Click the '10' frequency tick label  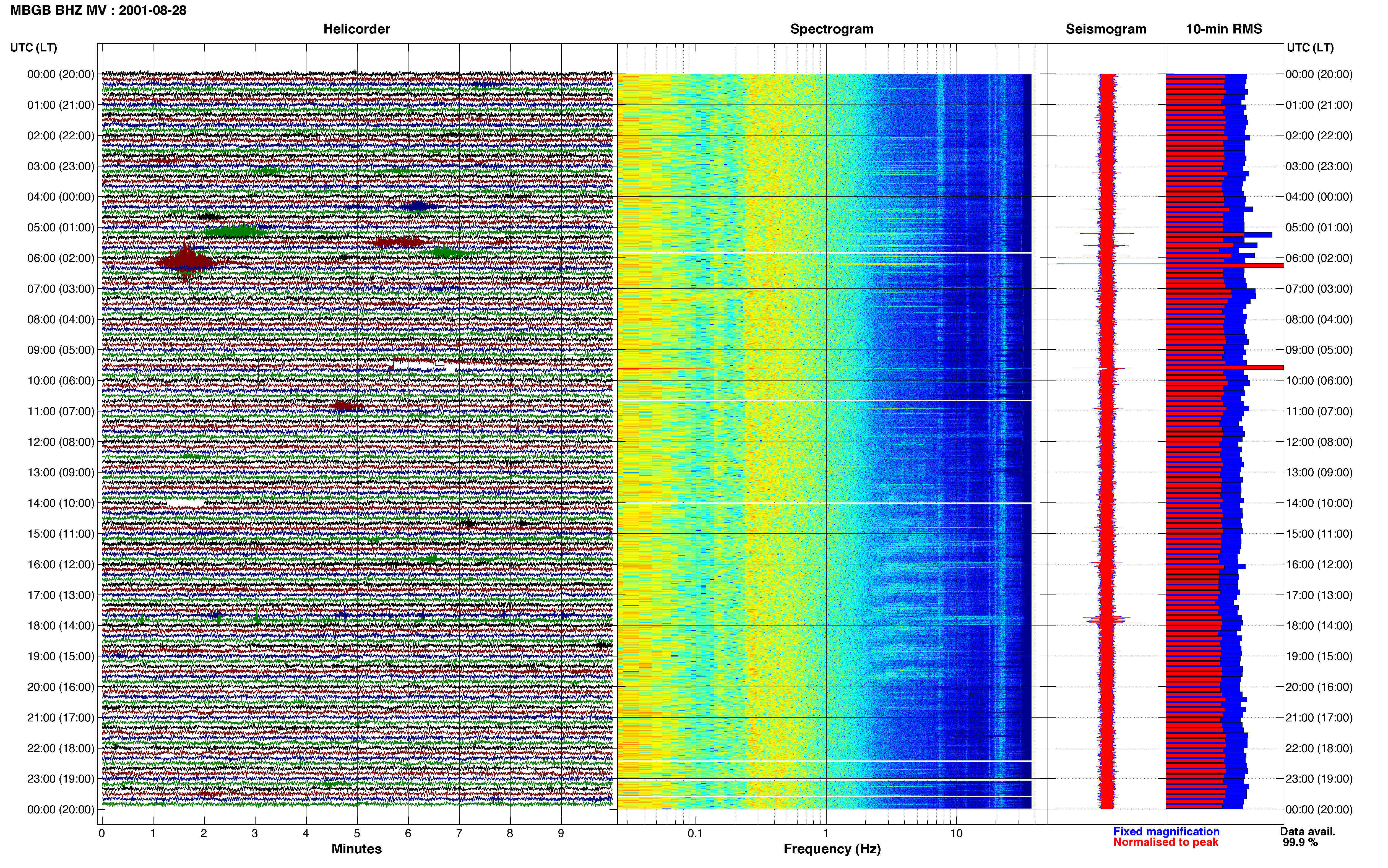956,833
